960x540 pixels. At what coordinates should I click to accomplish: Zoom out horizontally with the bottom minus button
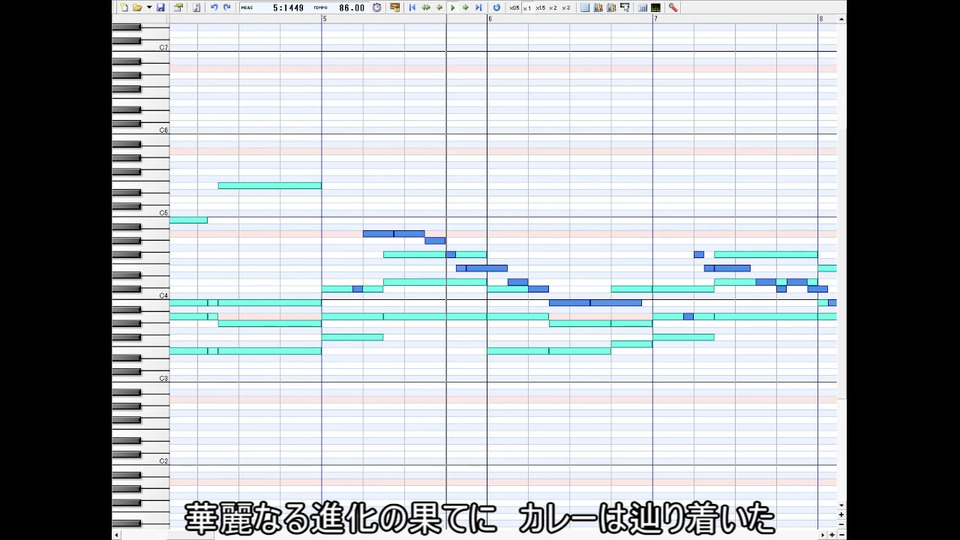tap(841, 535)
